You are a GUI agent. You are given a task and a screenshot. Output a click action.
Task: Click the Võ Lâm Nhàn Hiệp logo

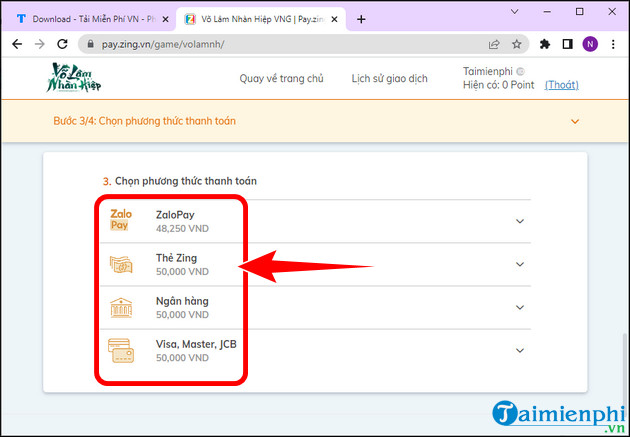[74, 78]
